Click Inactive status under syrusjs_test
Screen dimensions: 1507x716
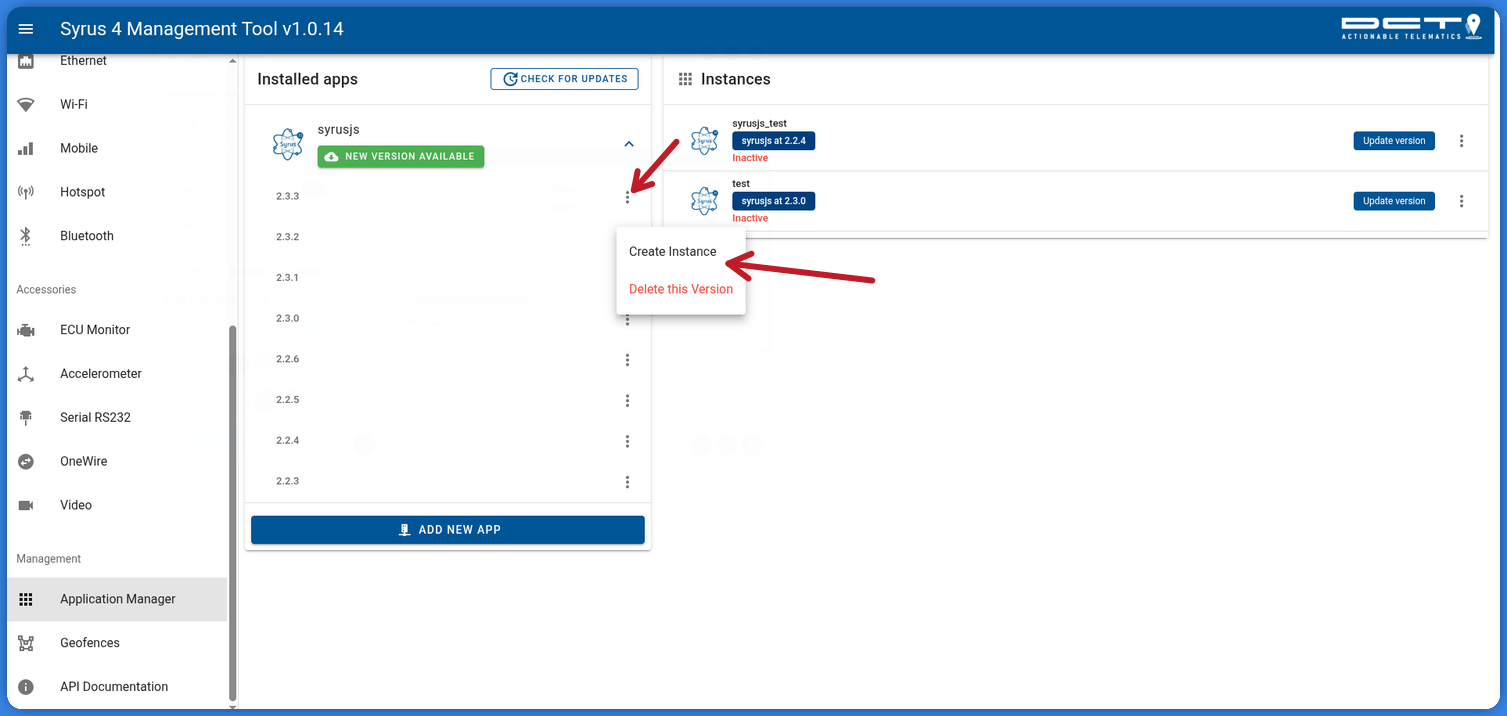(750, 158)
